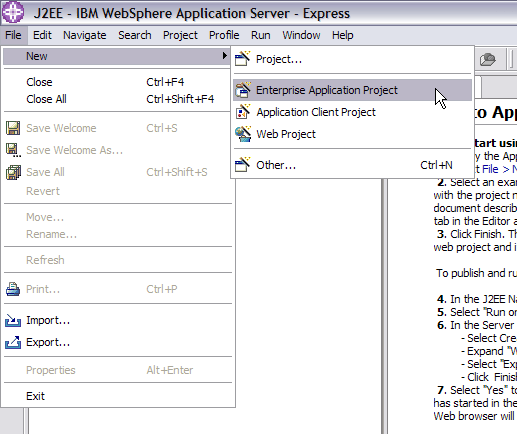Click the Export arrow icon
Screen dimensions: 517x434
coord(13,342)
